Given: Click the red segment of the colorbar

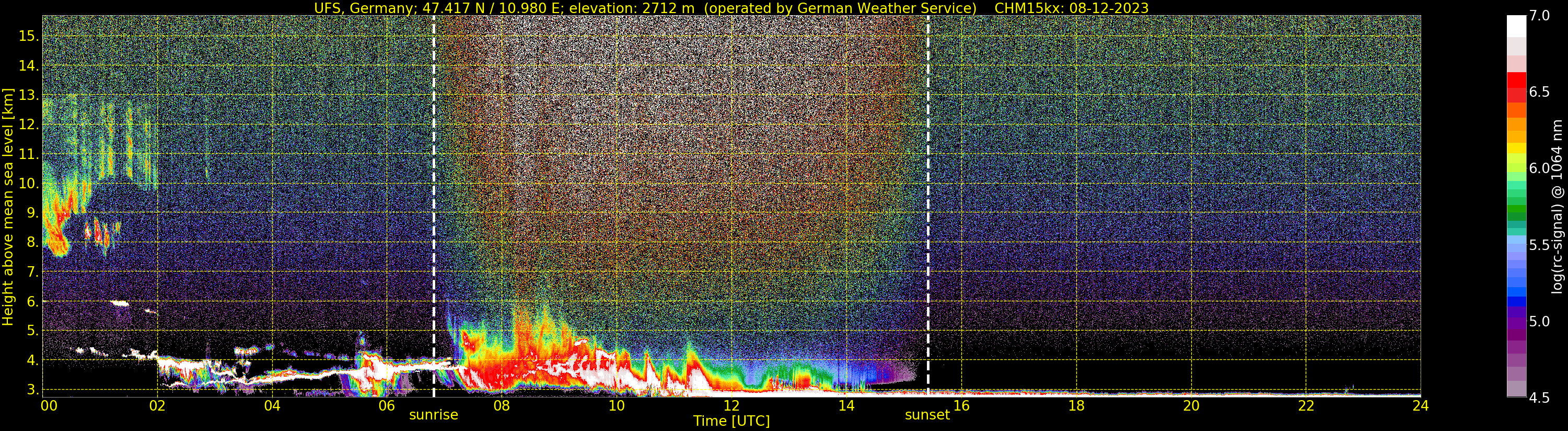Looking at the screenshot, I should (x=1516, y=81).
